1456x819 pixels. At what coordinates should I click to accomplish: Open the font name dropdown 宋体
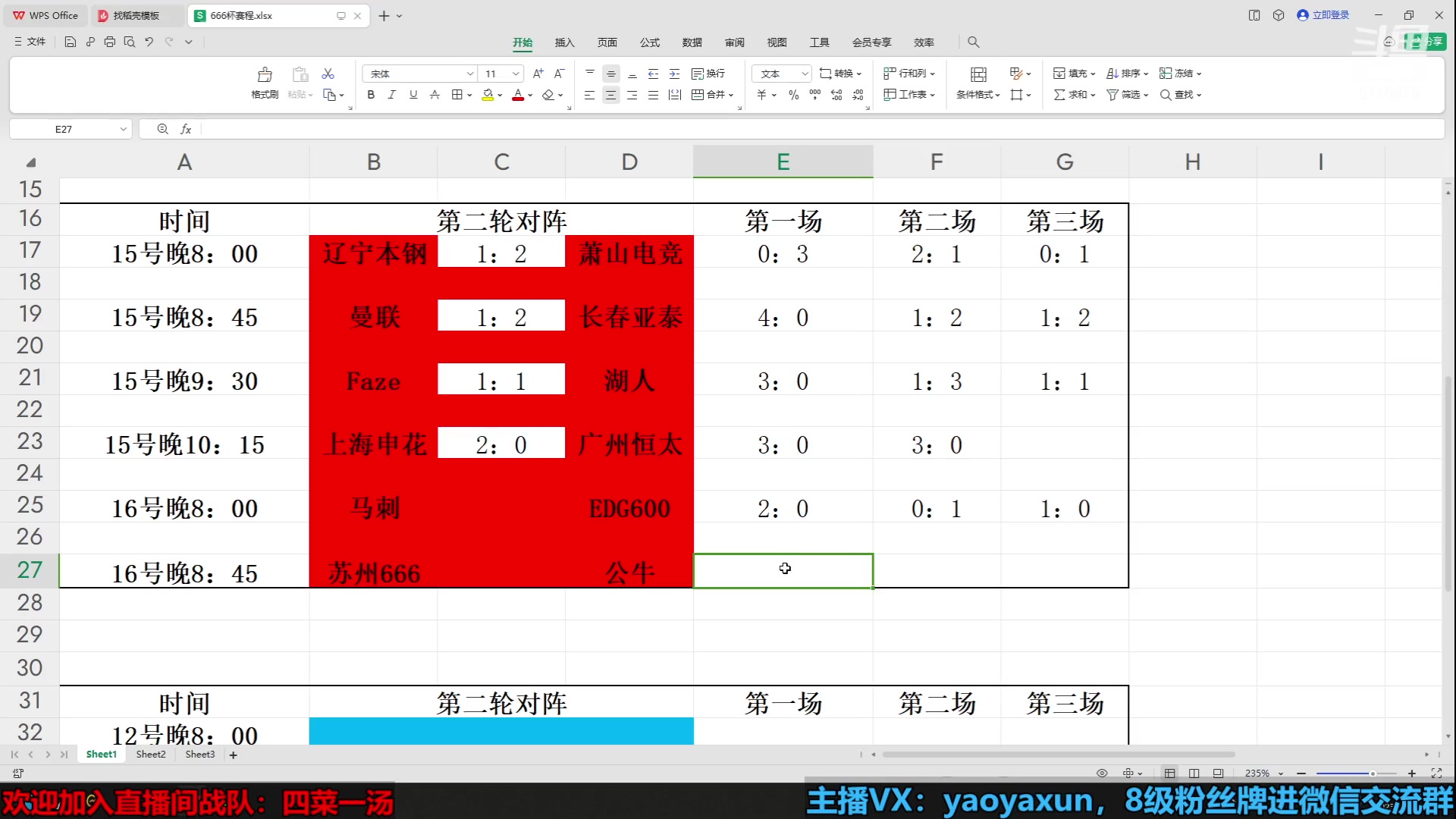pyautogui.click(x=470, y=74)
